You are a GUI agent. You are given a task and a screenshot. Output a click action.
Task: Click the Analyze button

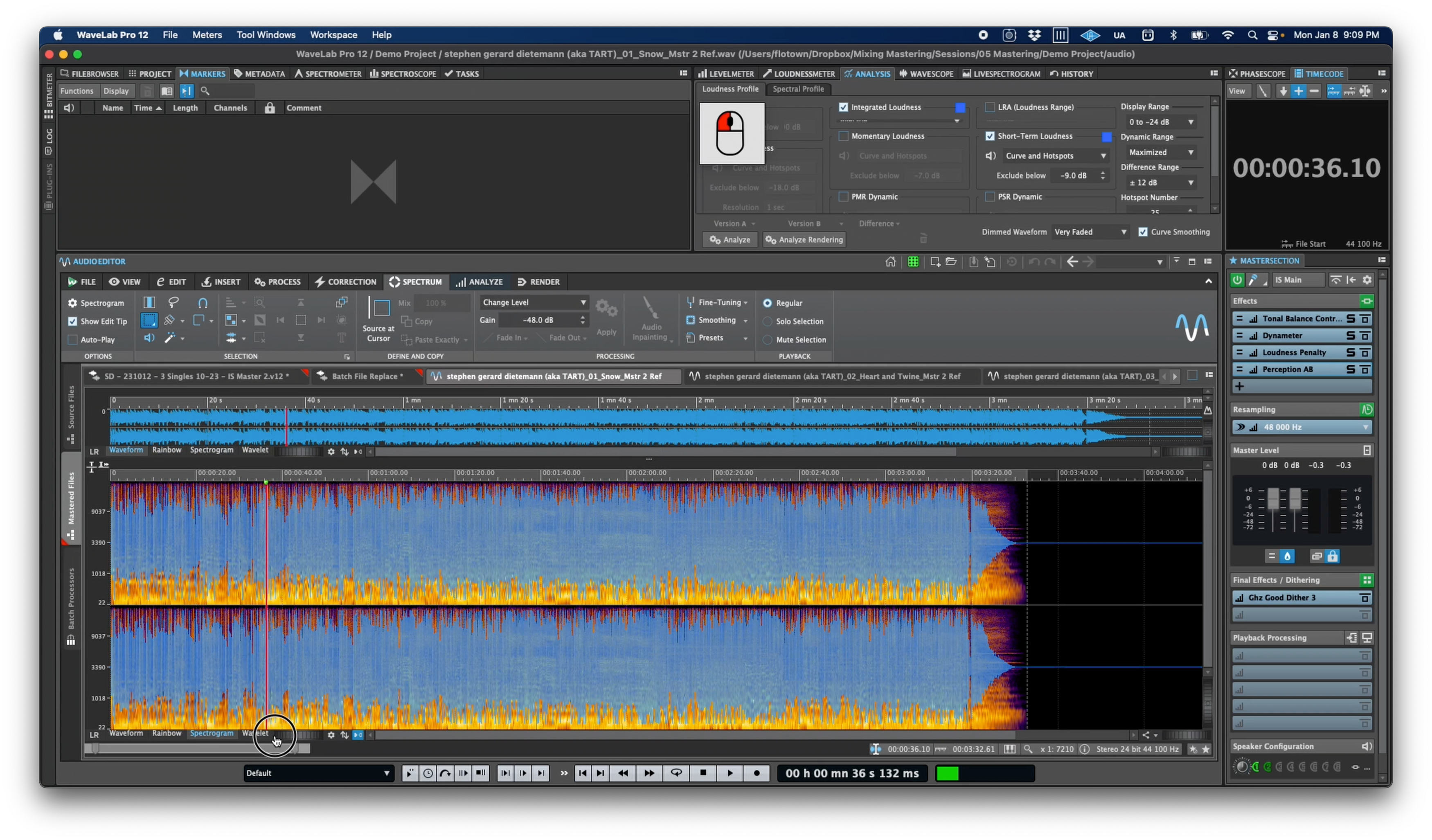pos(730,239)
